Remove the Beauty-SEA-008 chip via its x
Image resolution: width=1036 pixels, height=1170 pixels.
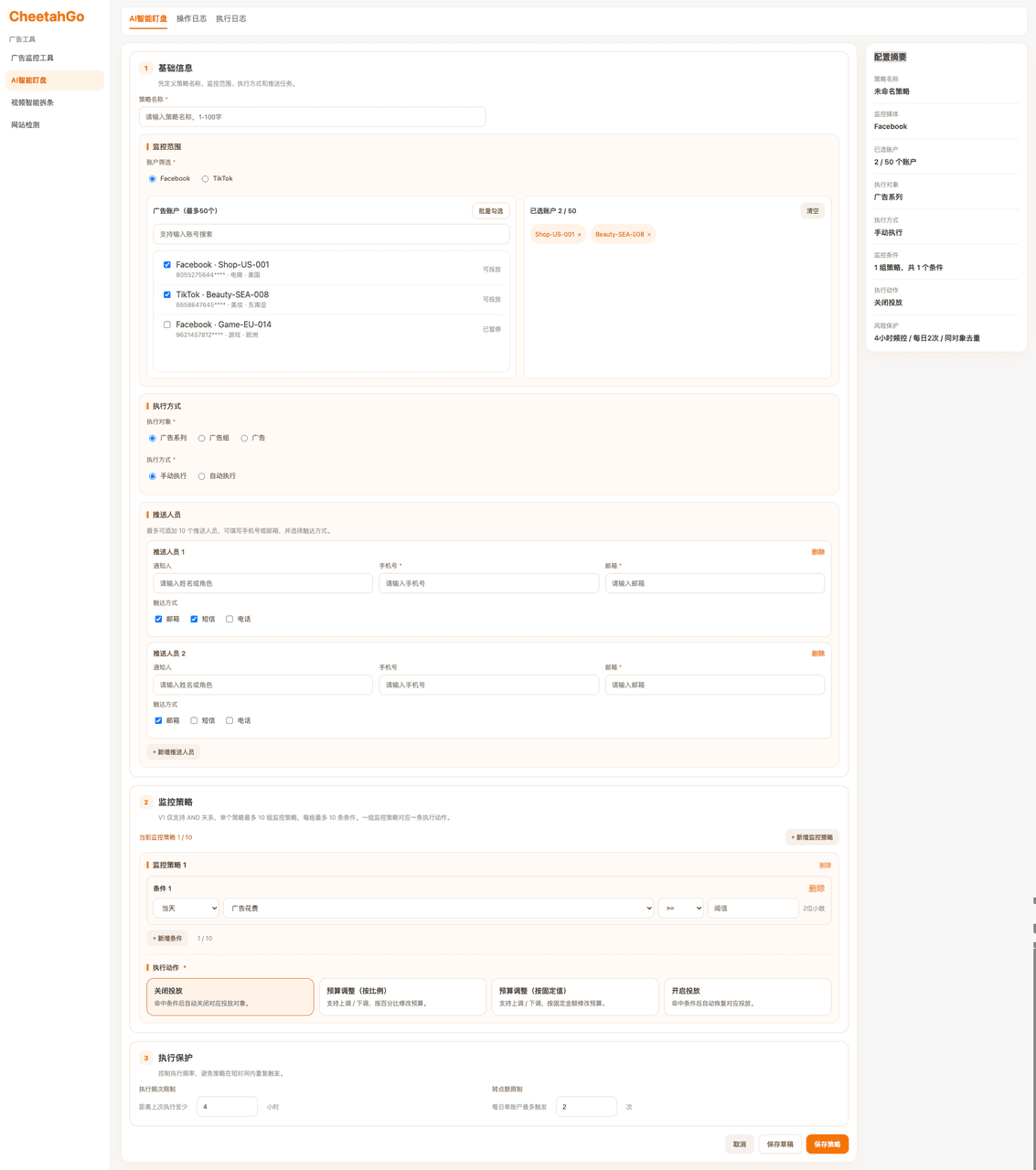(x=649, y=235)
